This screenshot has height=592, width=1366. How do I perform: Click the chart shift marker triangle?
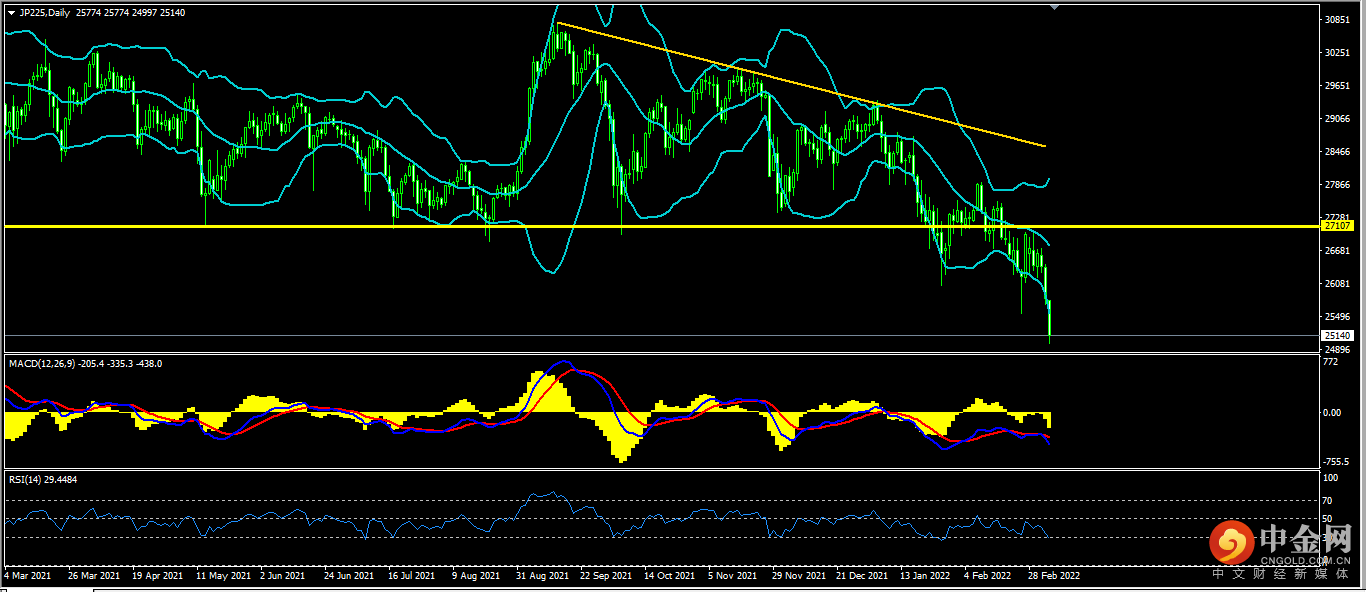(x=1053, y=7)
